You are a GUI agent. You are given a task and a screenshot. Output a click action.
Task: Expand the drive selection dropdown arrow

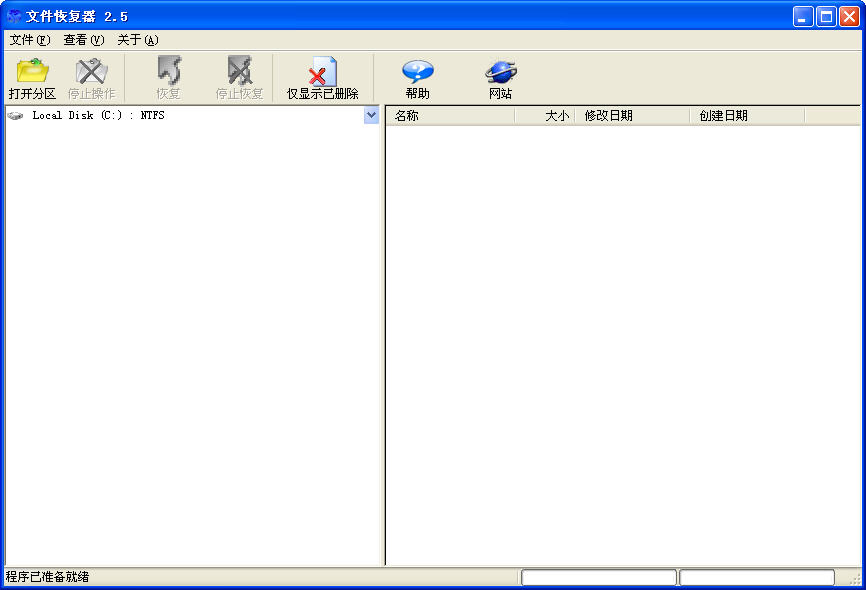[x=371, y=115]
